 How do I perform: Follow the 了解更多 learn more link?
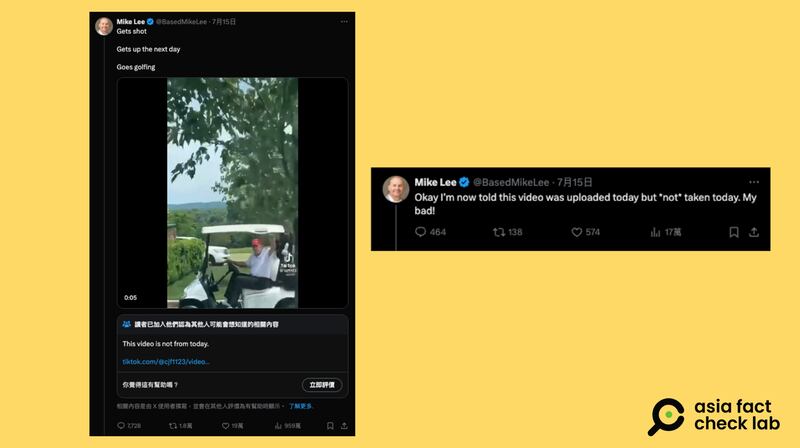click(303, 407)
